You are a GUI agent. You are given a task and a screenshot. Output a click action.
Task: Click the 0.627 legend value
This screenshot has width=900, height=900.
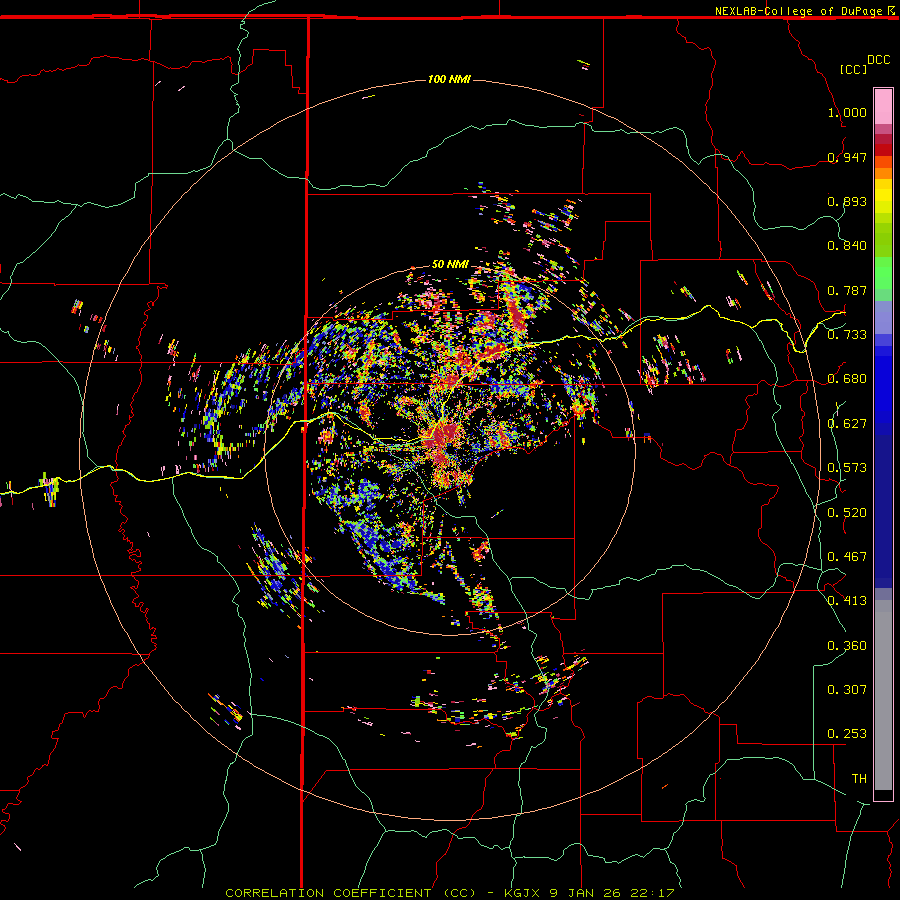(847, 424)
